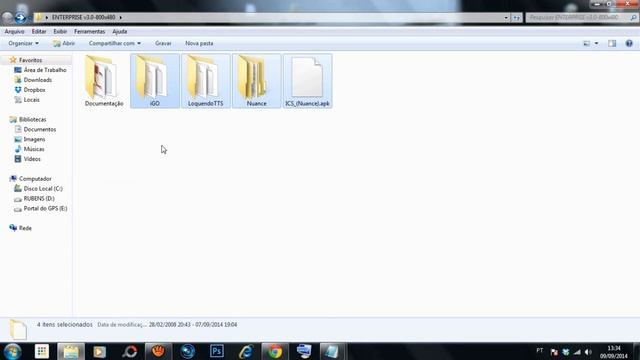
Task: Expand the Organizar dropdown menu
Action: [x=23, y=43]
